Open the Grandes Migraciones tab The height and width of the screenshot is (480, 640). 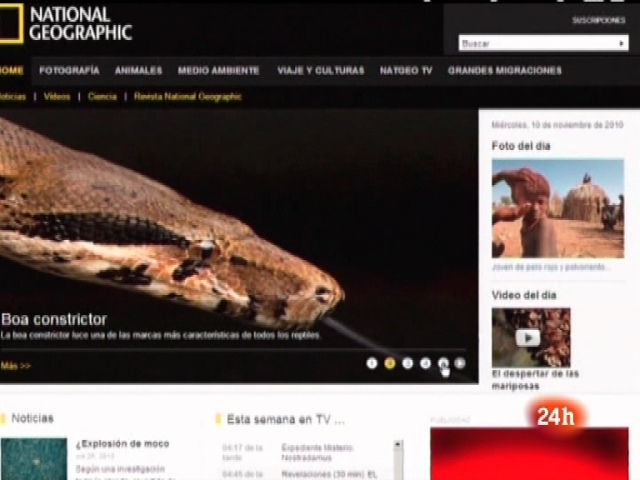coord(504,71)
